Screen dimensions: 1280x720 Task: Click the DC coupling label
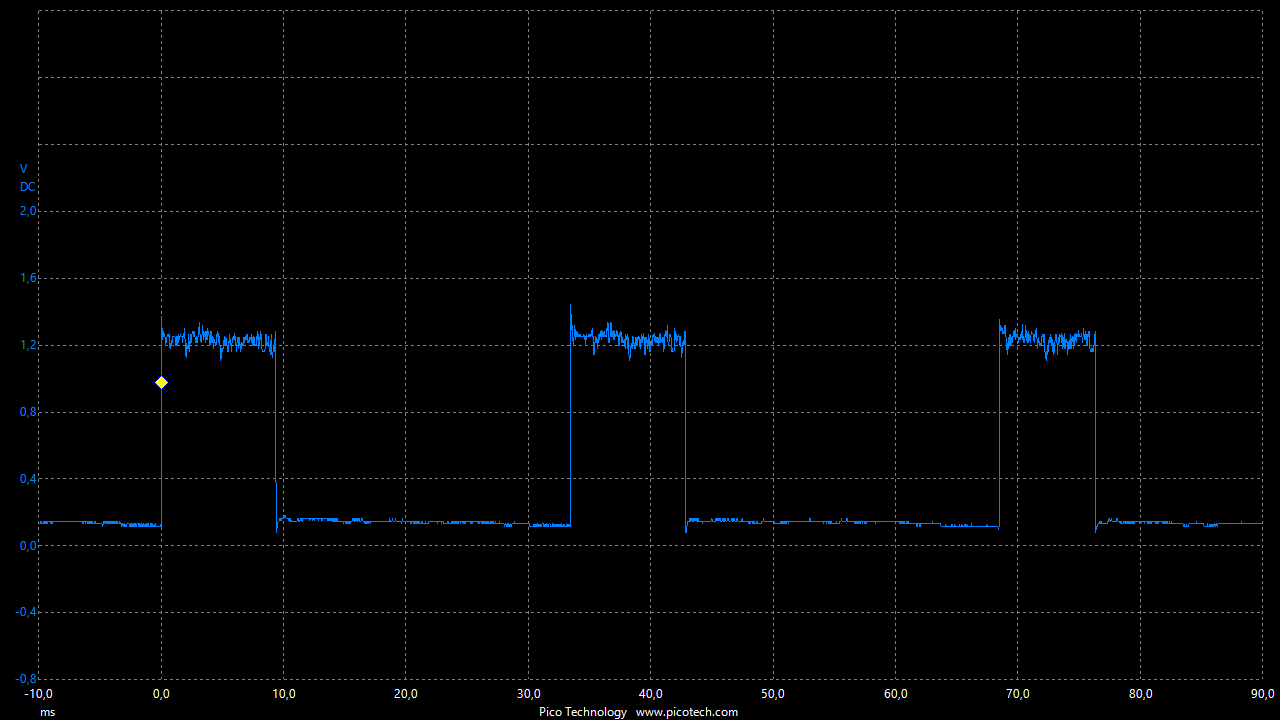pos(28,187)
